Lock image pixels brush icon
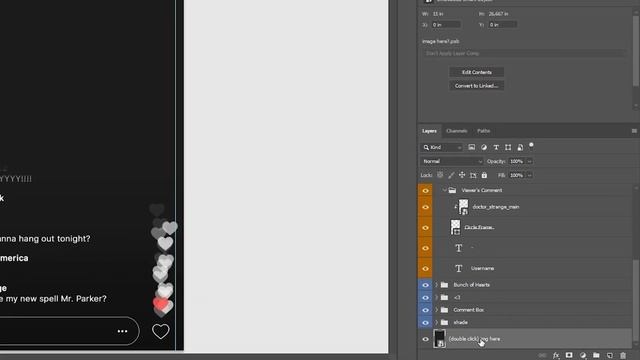Image resolution: width=640 pixels, height=360 pixels. [x=451, y=175]
